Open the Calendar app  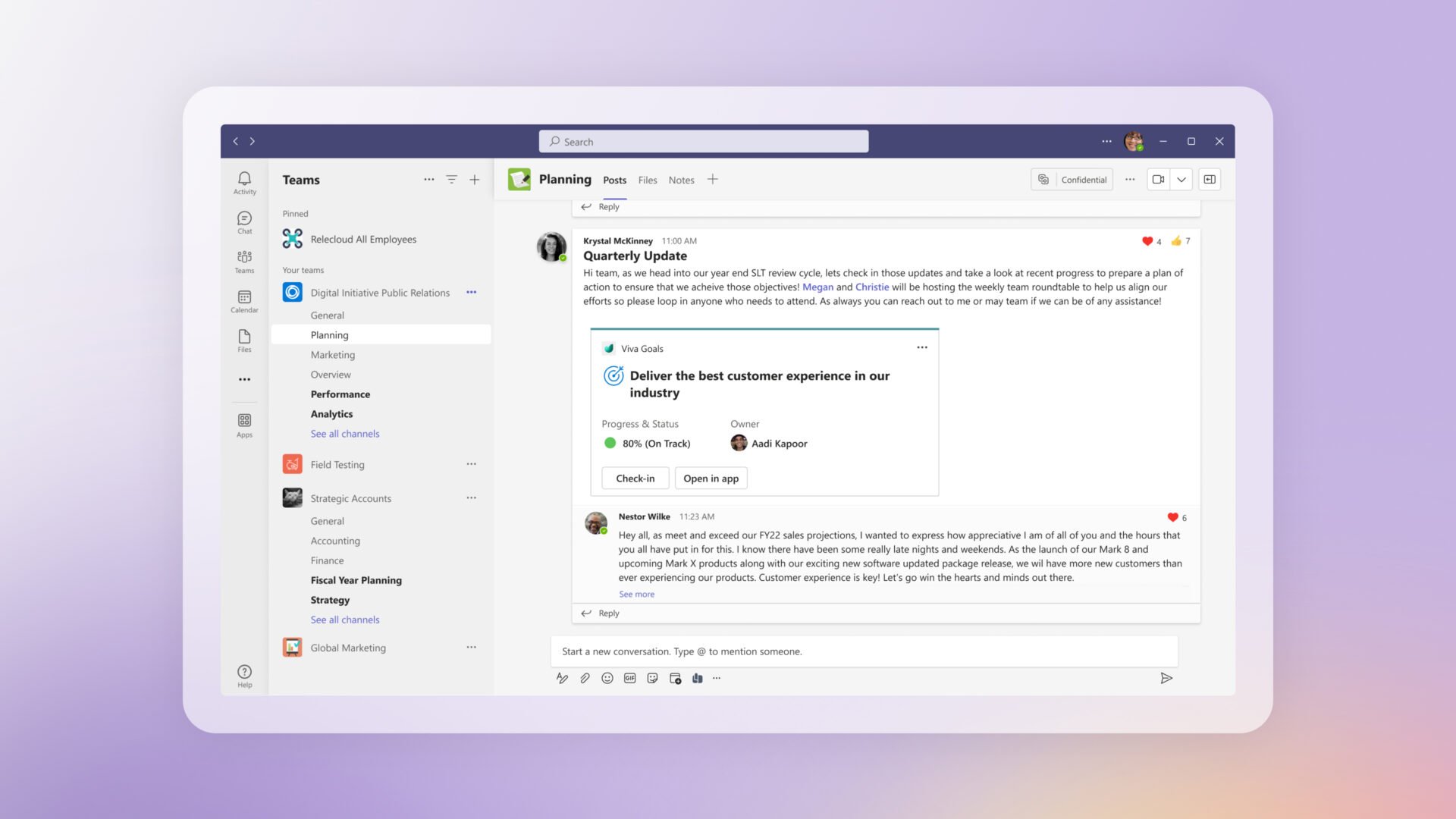click(244, 301)
